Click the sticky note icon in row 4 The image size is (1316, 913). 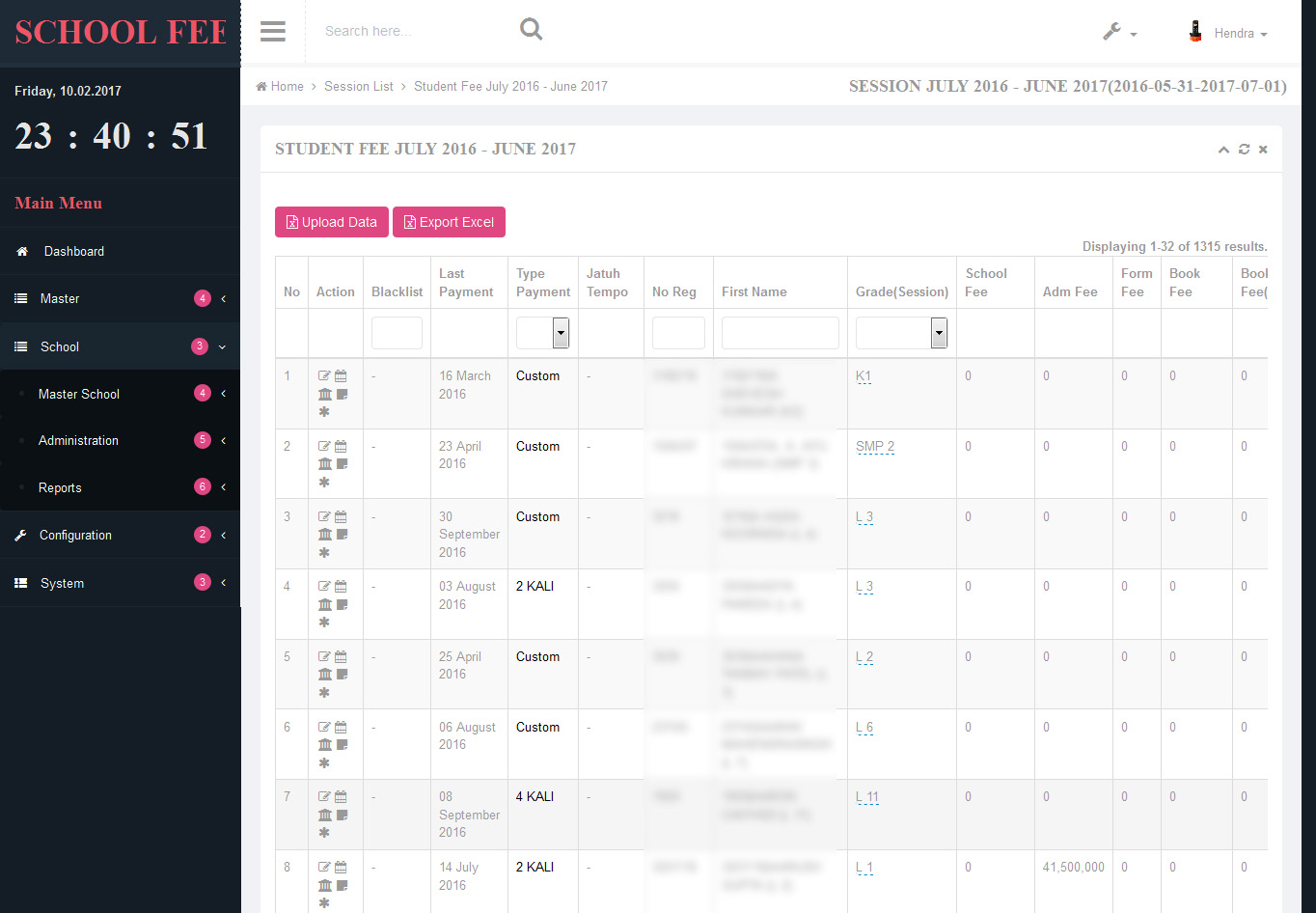[342, 605]
